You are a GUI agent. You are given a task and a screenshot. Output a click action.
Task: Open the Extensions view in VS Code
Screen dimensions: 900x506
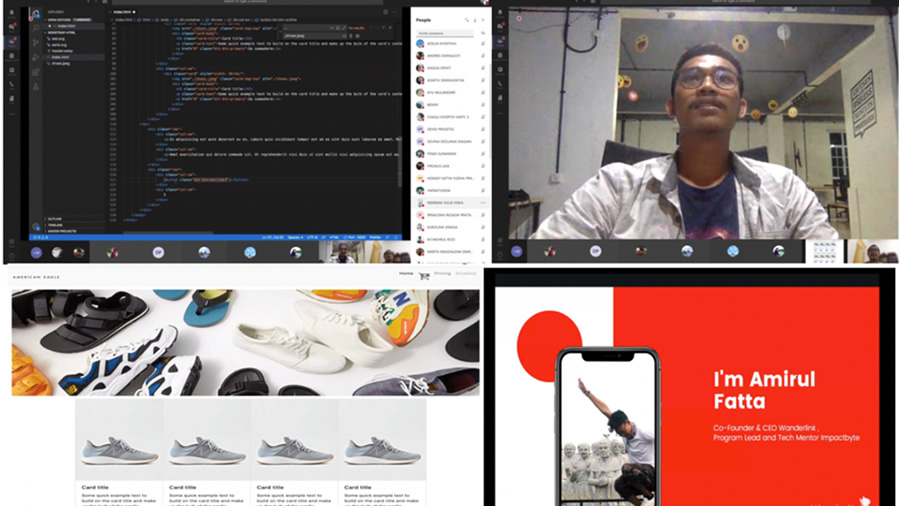tap(36, 69)
